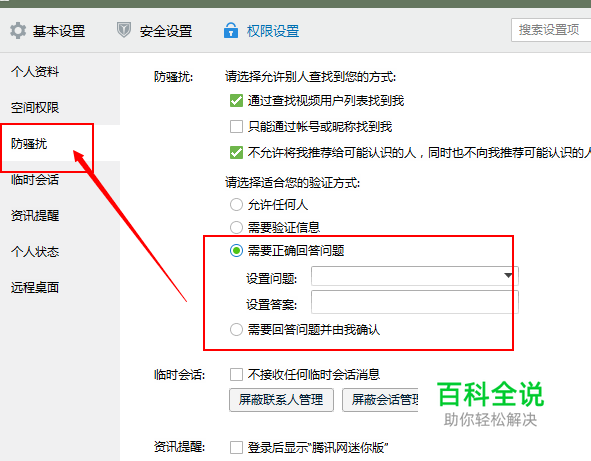Click the blue lock icon for 权限设置
Viewport: 591px width, 461px height.
click(231, 30)
